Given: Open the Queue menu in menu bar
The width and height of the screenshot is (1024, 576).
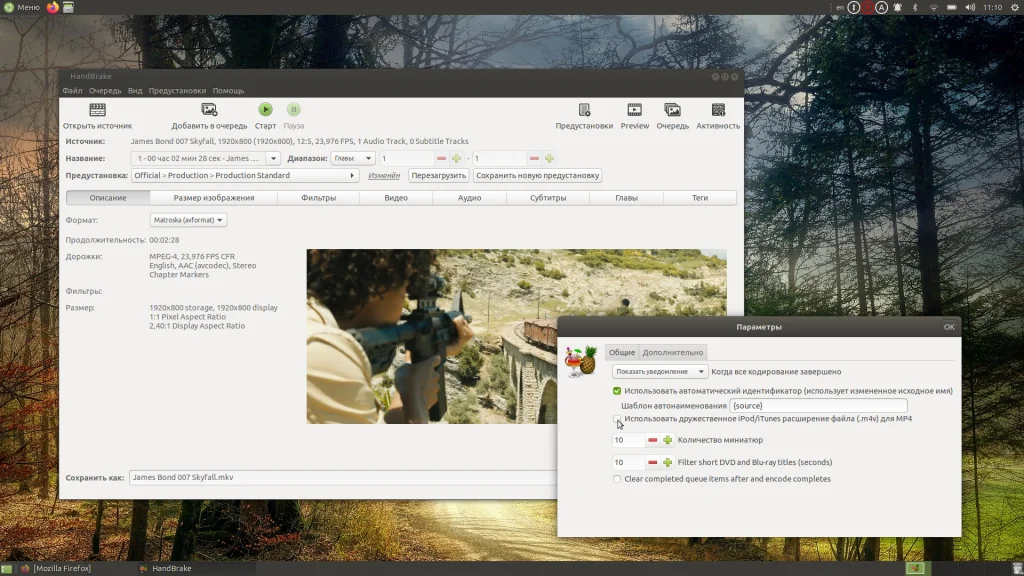Looking at the screenshot, I should pos(104,91).
